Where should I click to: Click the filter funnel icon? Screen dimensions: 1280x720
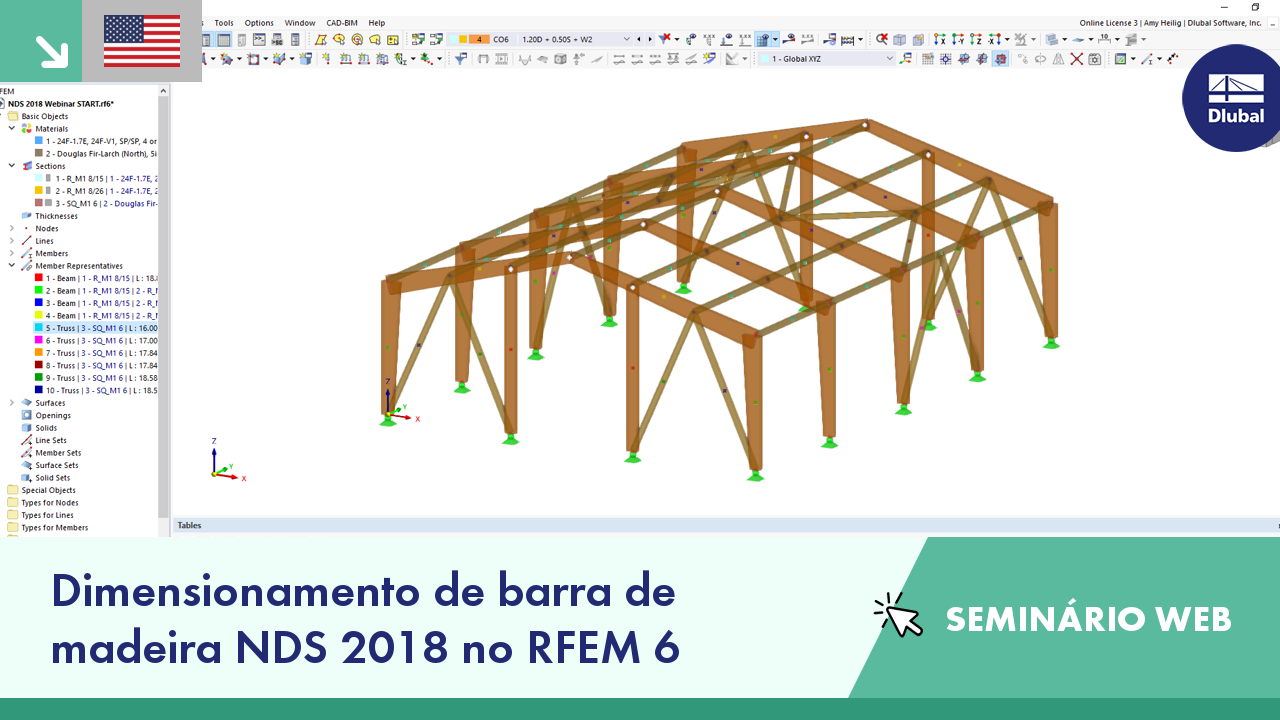pyautogui.click(x=461, y=59)
